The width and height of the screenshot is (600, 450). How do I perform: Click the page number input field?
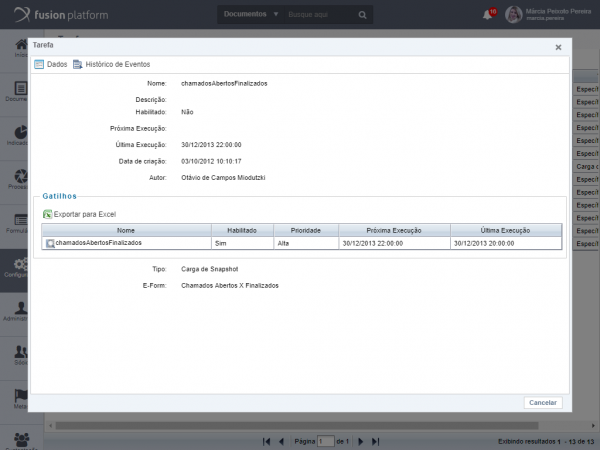[325, 441]
